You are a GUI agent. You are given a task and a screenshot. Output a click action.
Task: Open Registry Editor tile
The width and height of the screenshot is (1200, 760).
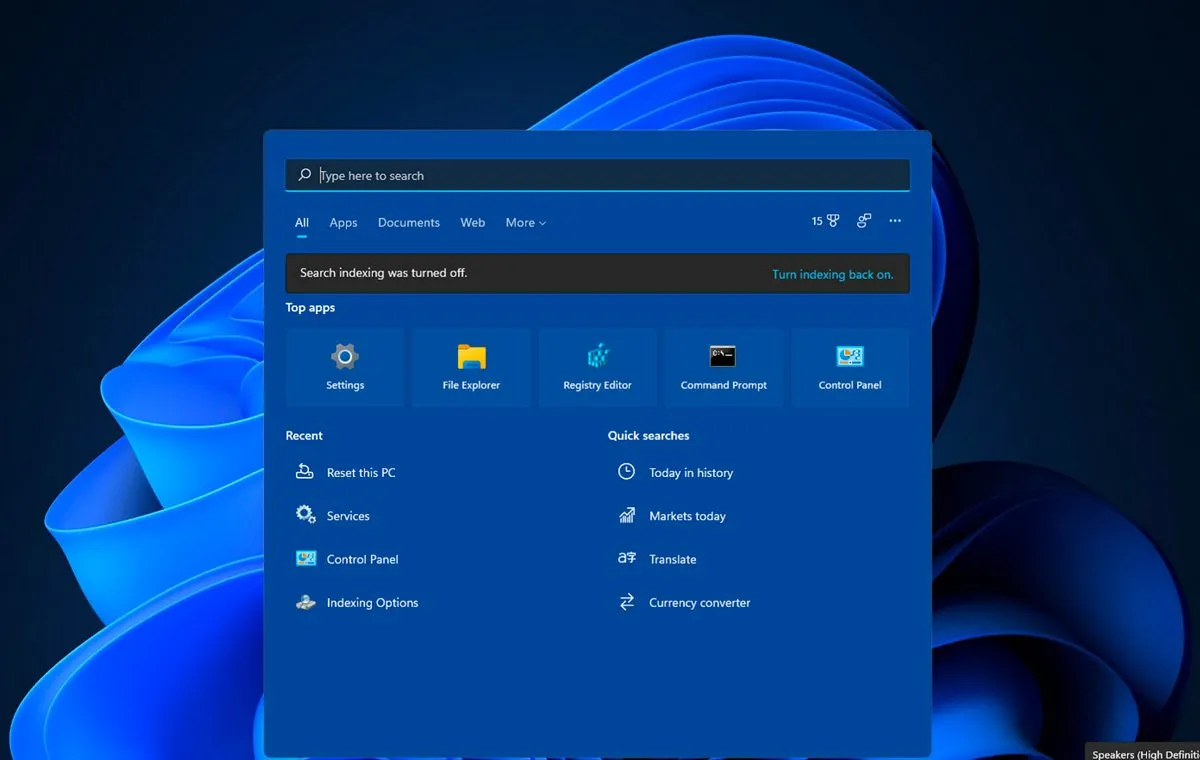coord(597,367)
